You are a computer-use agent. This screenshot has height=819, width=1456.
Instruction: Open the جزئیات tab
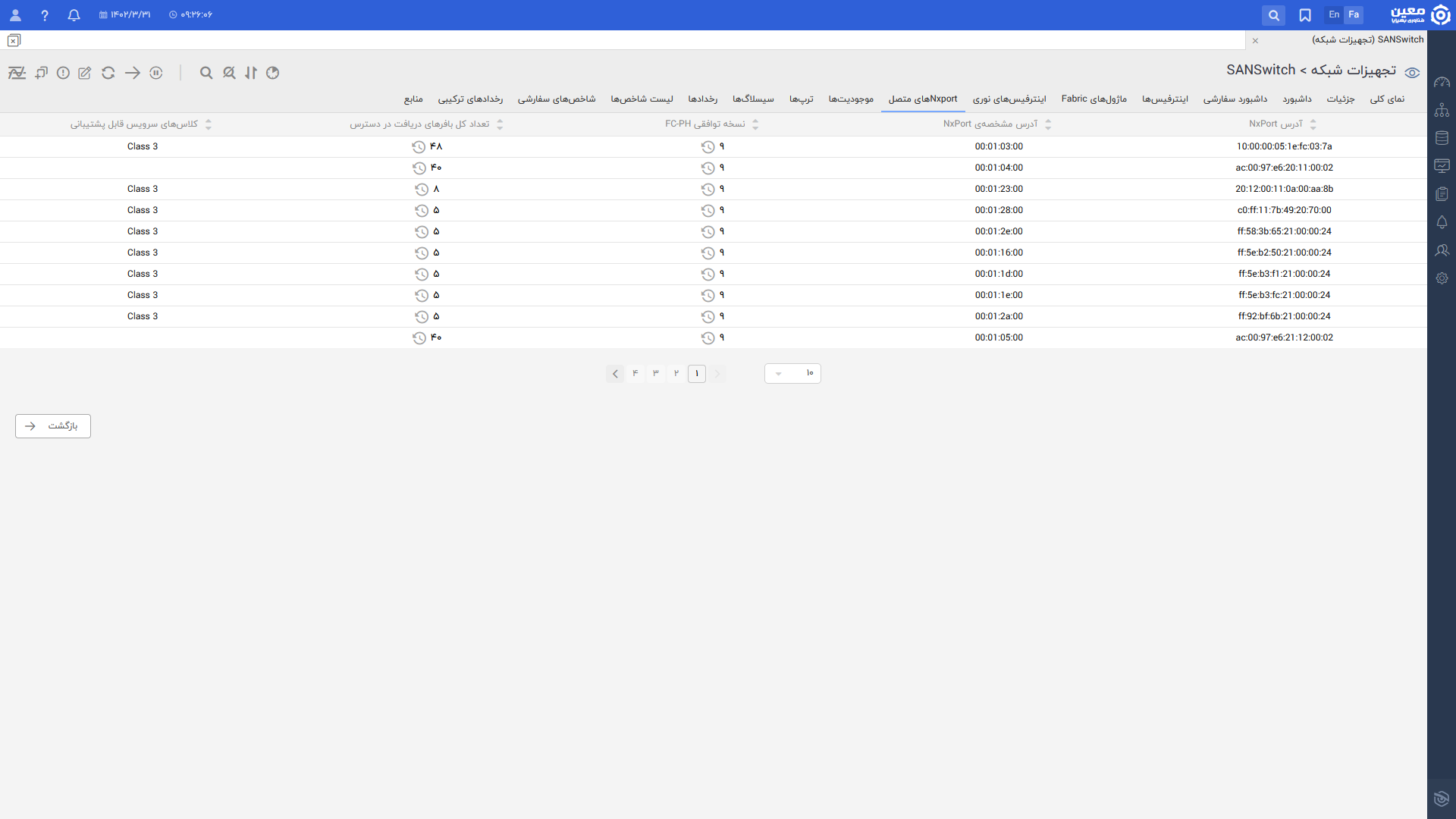[x=1341, y=99]
